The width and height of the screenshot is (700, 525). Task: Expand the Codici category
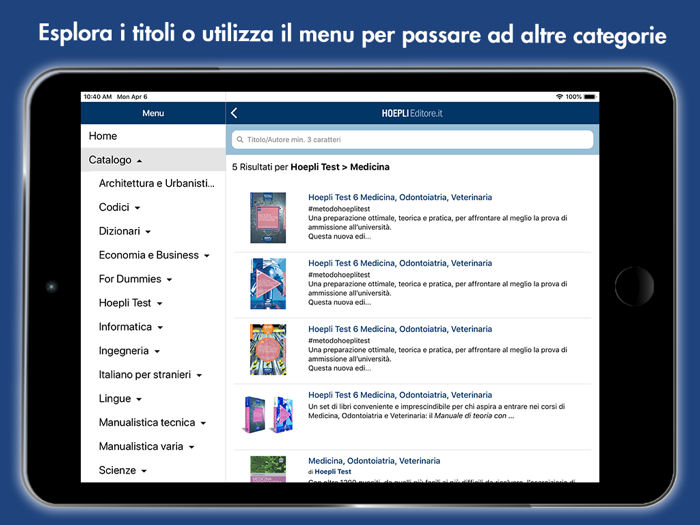click(119, 207)
